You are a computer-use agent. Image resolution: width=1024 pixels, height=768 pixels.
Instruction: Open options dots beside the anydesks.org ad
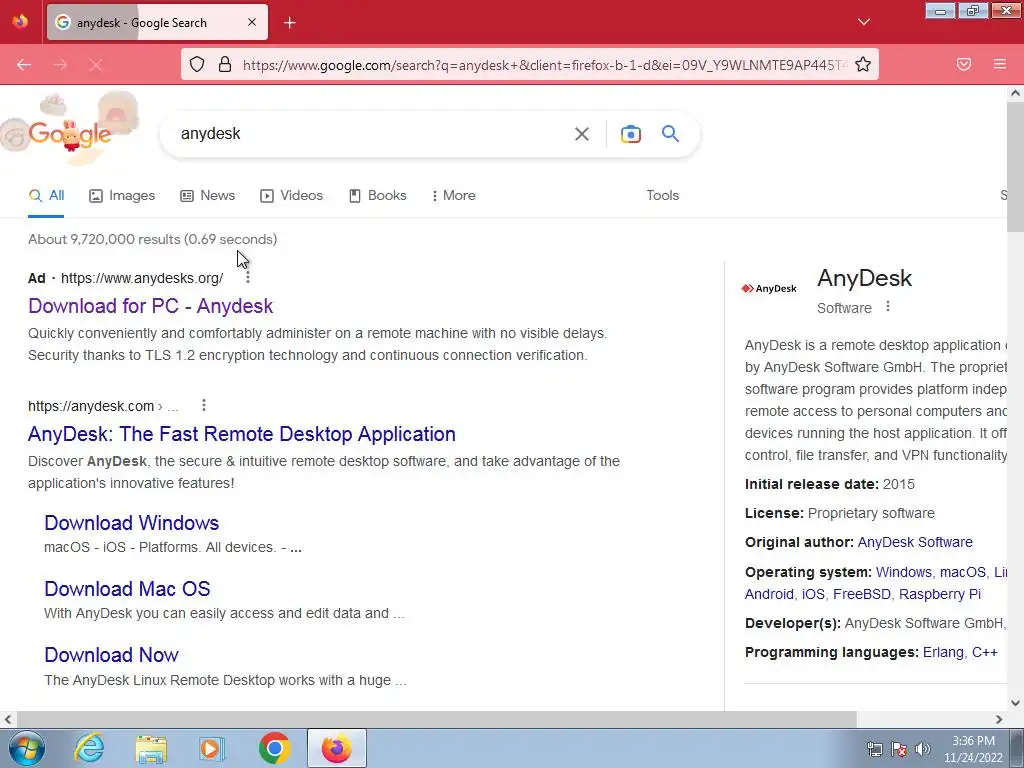click(248, 278)
